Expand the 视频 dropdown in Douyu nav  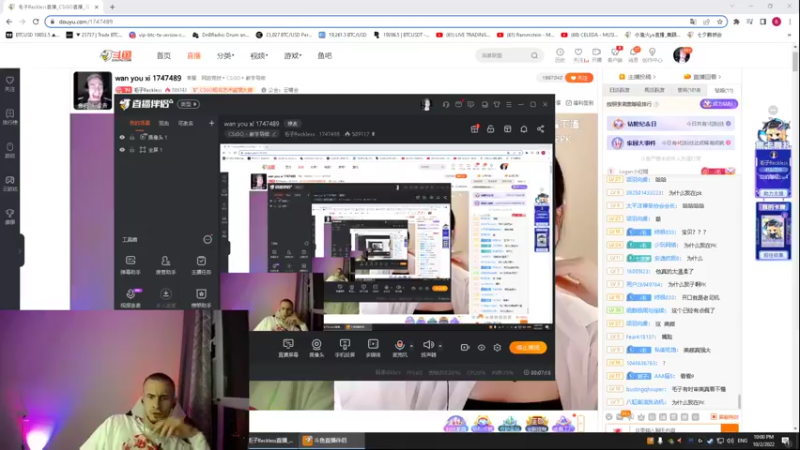259,56
